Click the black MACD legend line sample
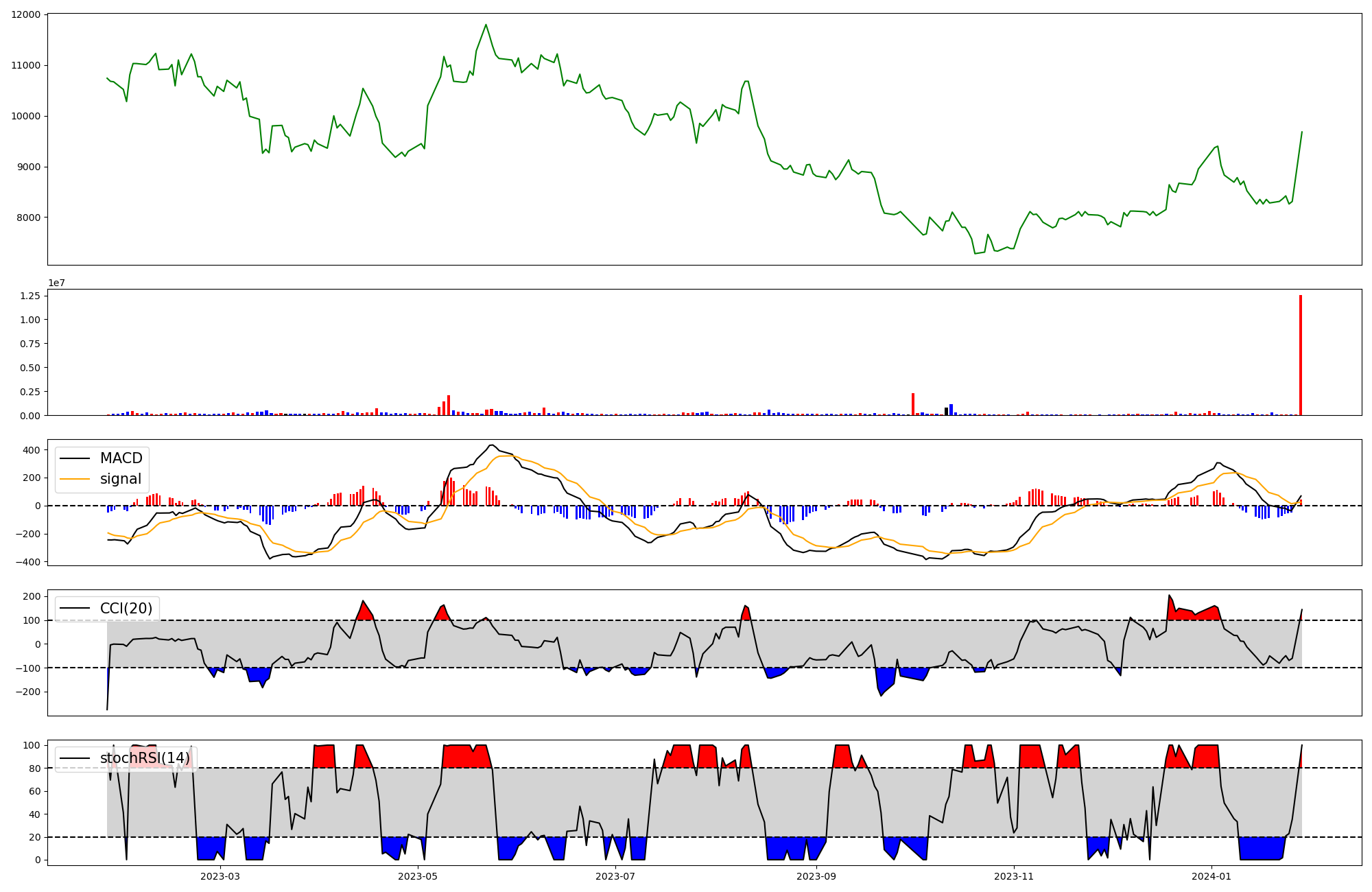The width and height of the screenshot is (1372, 892). tap(74, 458)
